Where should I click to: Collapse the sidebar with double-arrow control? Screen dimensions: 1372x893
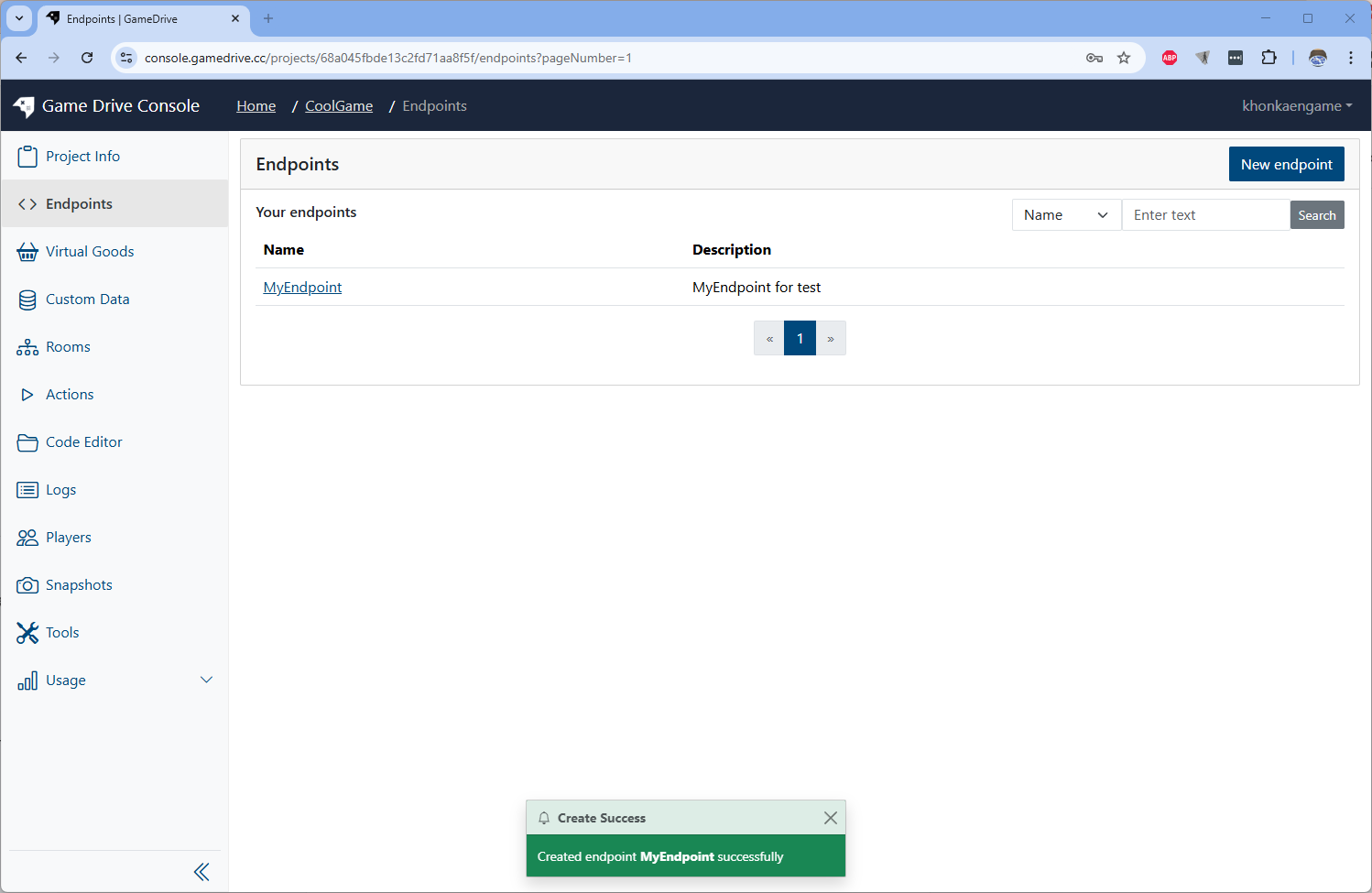[201, 871]
